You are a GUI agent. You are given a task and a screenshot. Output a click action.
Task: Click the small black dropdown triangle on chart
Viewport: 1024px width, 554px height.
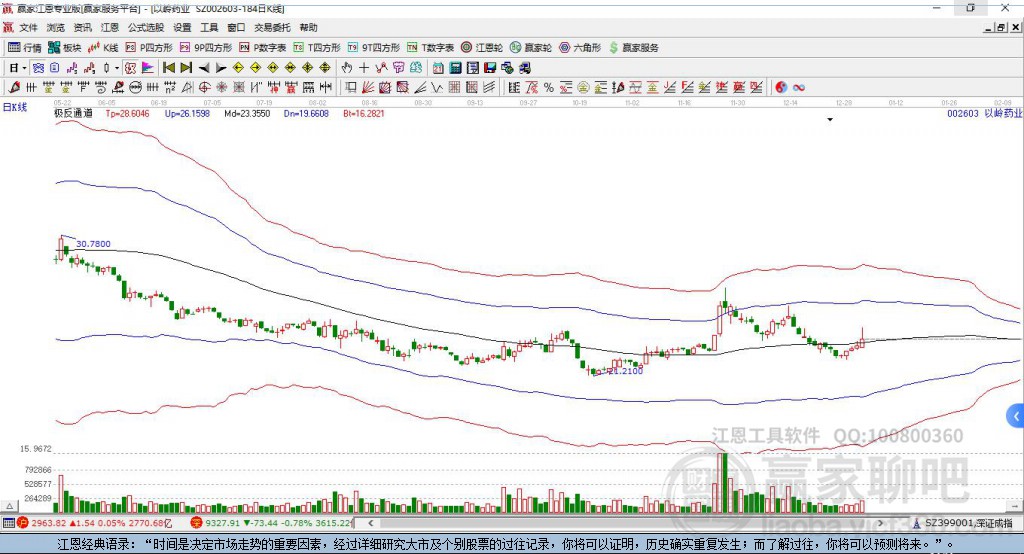(x=830, y=120)
